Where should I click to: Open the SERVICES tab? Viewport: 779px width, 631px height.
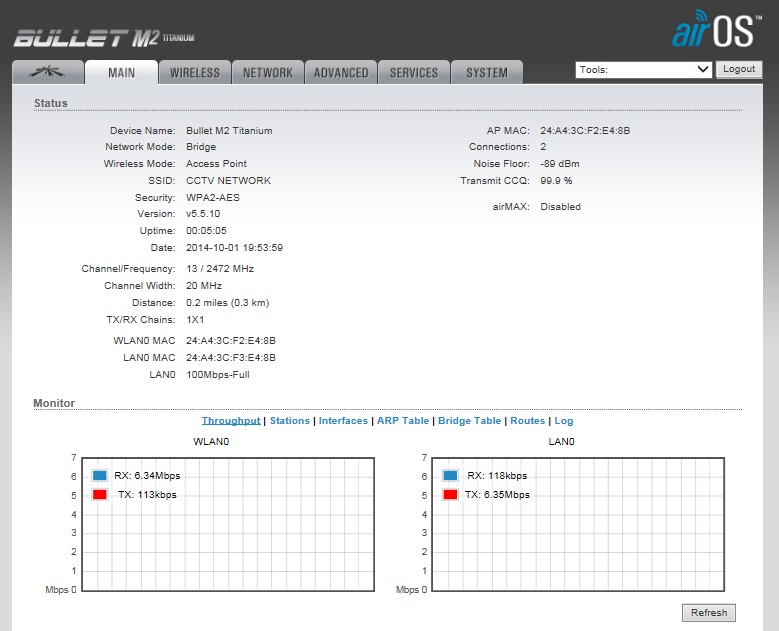point(414,73)
